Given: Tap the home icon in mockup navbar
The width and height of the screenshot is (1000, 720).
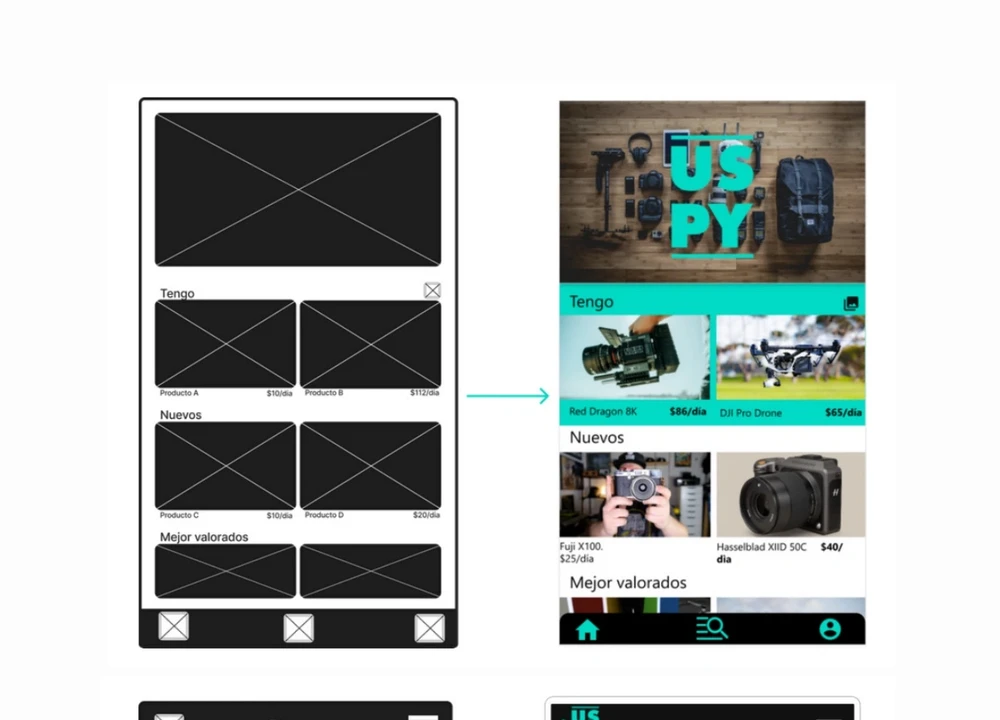Looking at the screenshot, I should point(587,630).
